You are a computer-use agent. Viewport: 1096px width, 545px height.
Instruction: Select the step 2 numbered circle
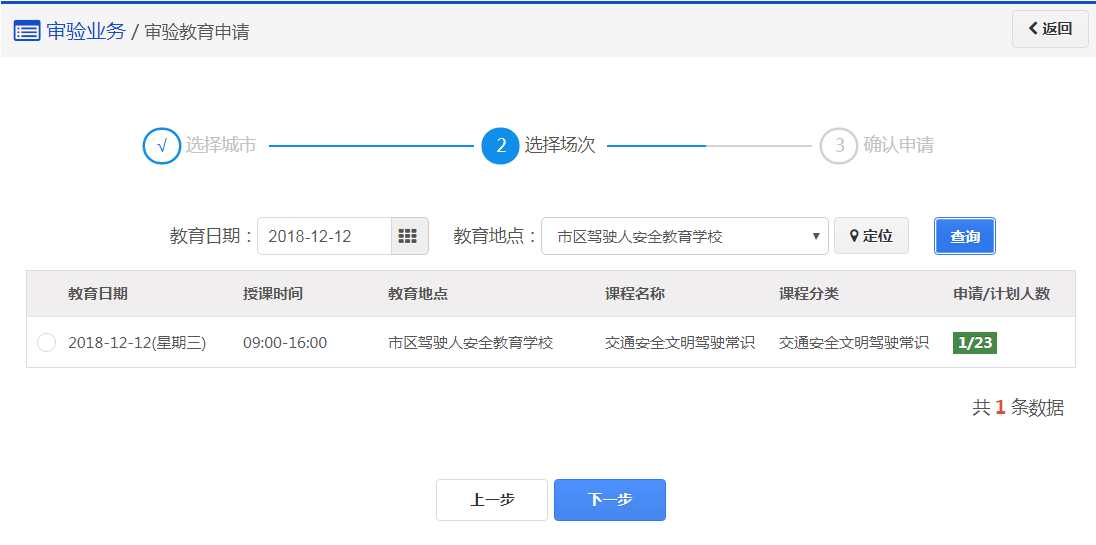coord(500,146)
